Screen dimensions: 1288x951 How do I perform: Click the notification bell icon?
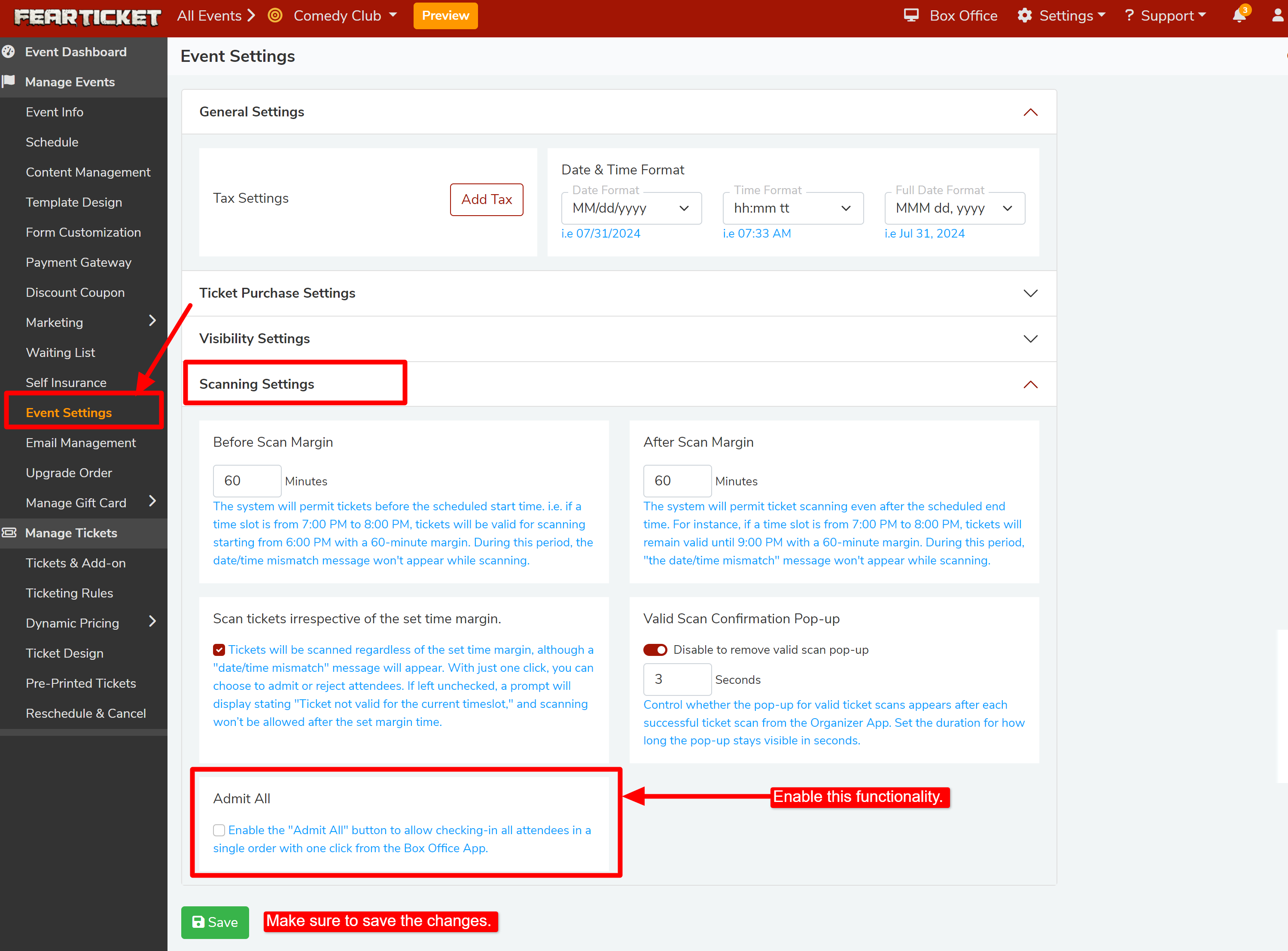click(x=1239, y=16)
